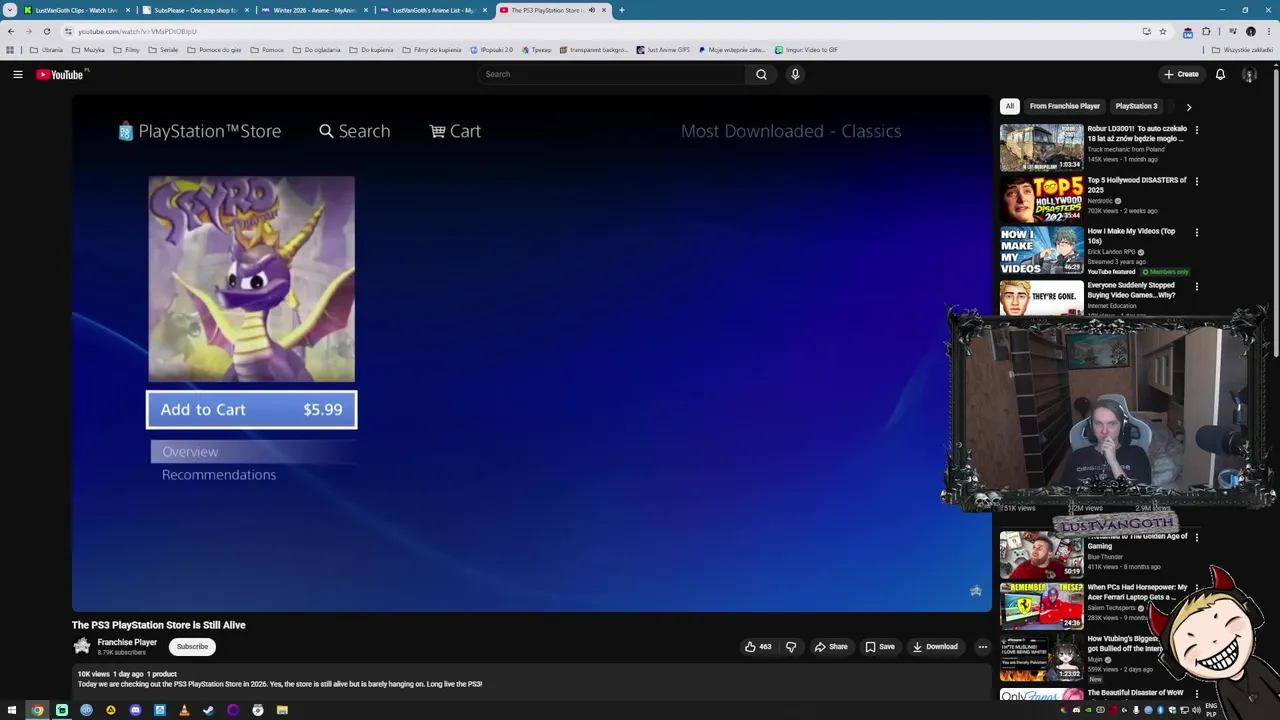
Task: Open the YouTube account avatar menu
Action: click(1249, 74)
